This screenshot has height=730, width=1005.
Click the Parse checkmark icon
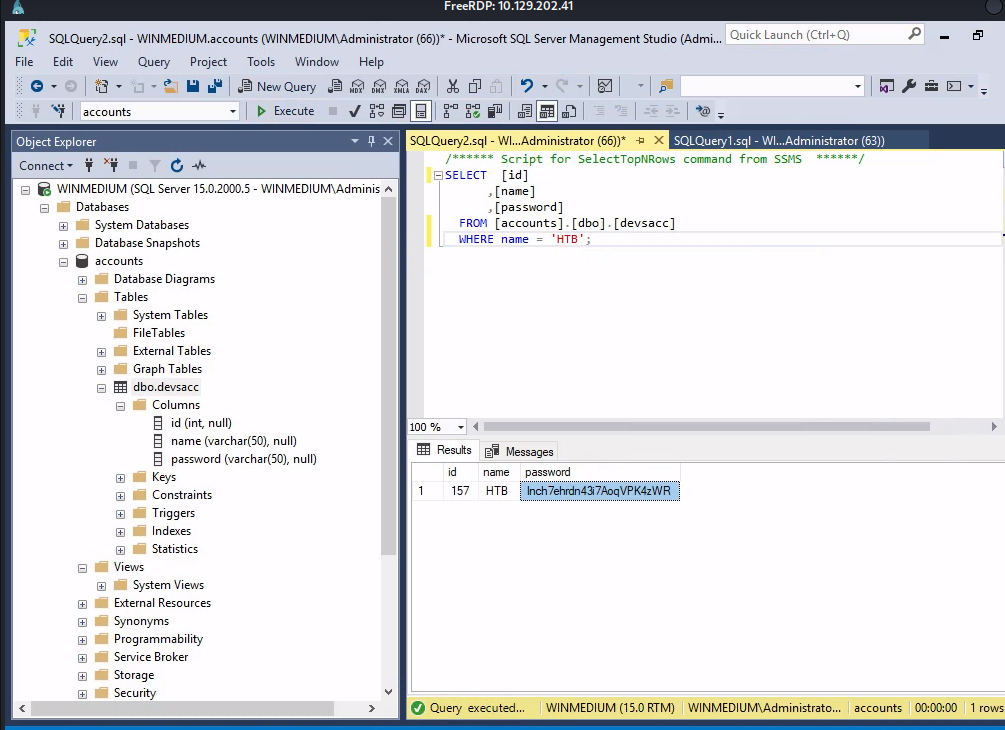[x=354, y=111]
